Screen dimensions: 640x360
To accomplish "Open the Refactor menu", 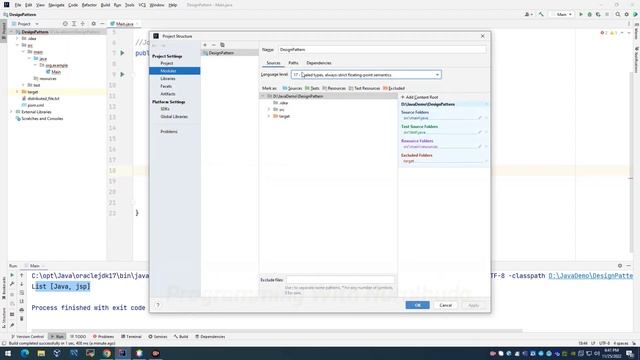I will pyautogui.click(x=89, y=5).
